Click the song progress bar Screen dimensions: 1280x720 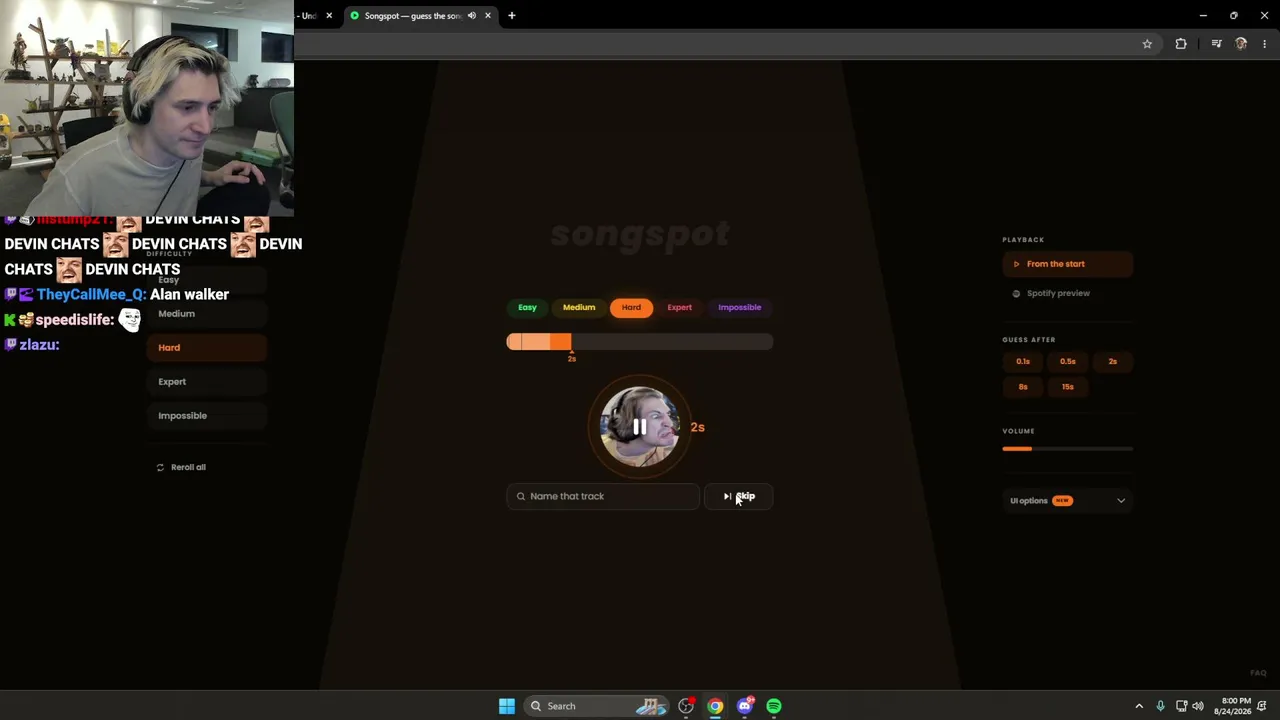639,342
